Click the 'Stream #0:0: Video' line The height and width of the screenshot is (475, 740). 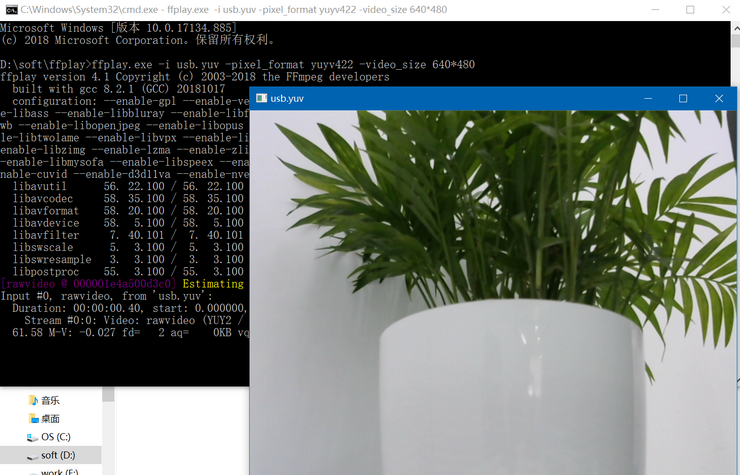coord(134,321)
